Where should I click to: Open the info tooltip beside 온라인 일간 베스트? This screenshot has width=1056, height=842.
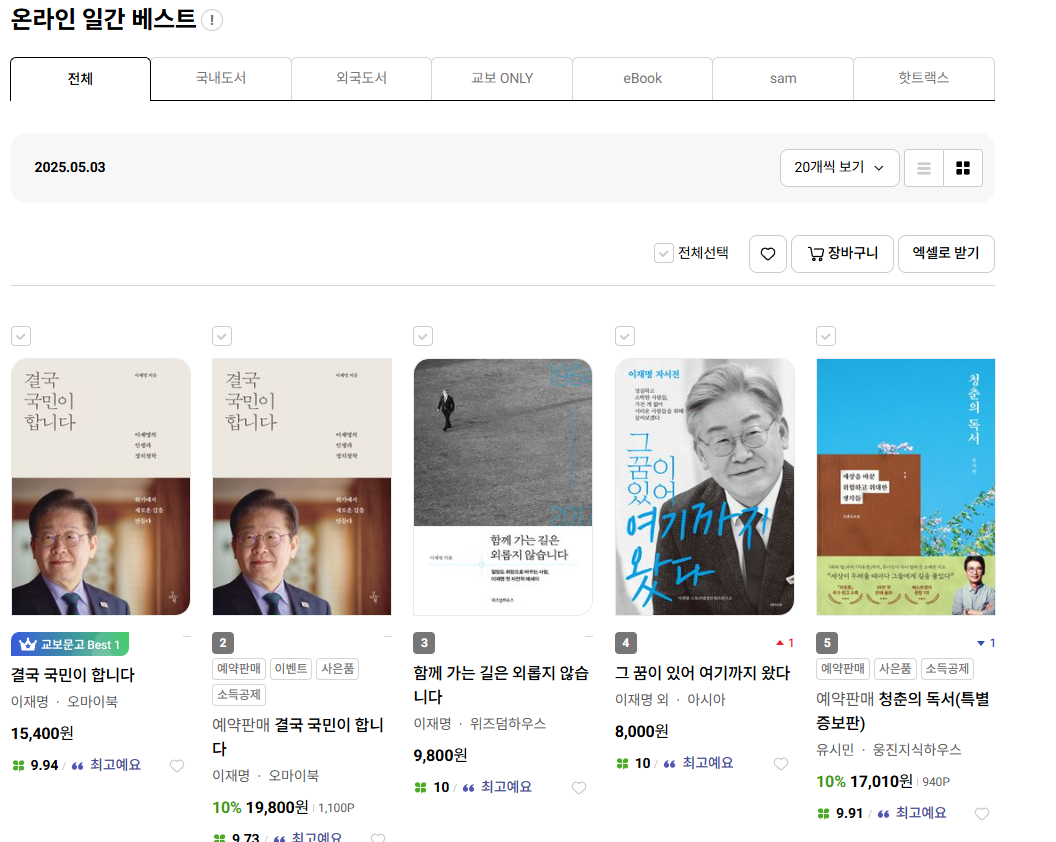pos(211,19)
